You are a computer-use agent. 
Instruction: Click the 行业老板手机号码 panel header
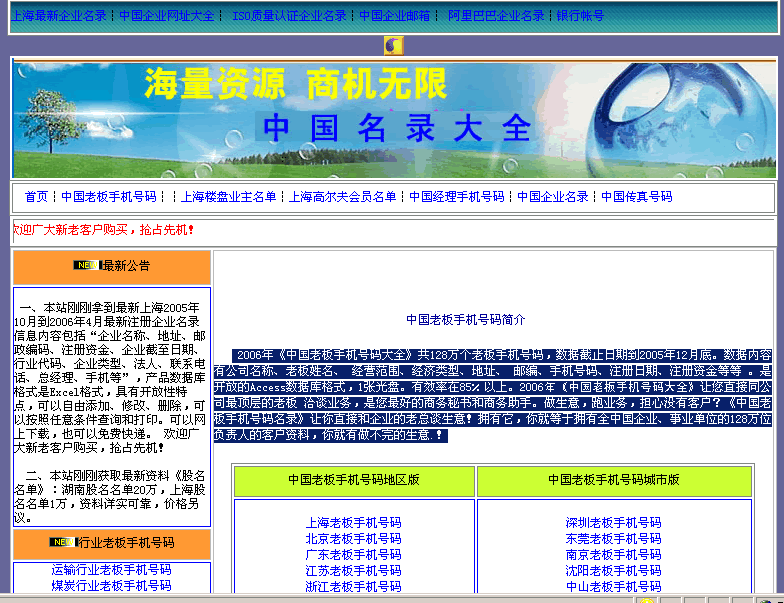[112, 544]
